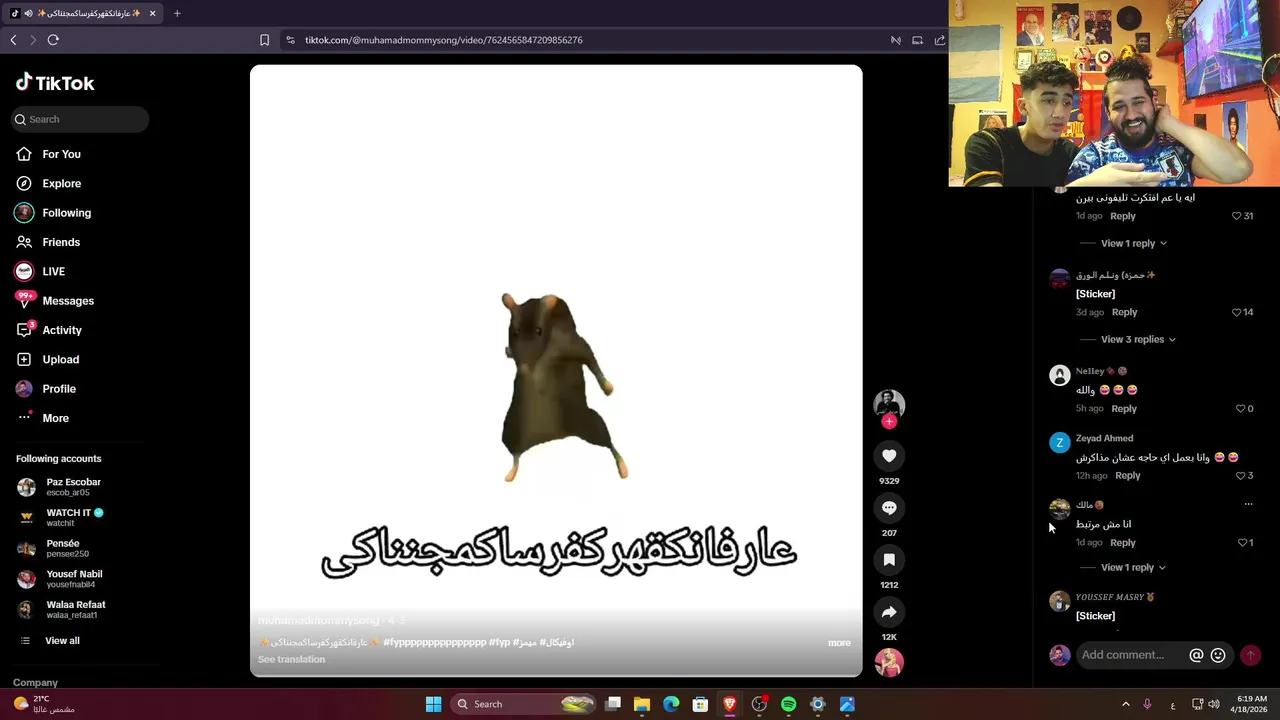This screenshot has width=1280, height=720.
Task: Open Paz Escobar's account
Action: (60, 487)
